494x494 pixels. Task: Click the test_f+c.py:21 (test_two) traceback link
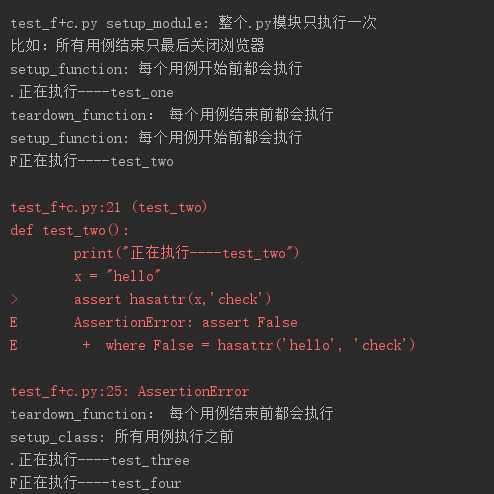(x=109, y=208)
